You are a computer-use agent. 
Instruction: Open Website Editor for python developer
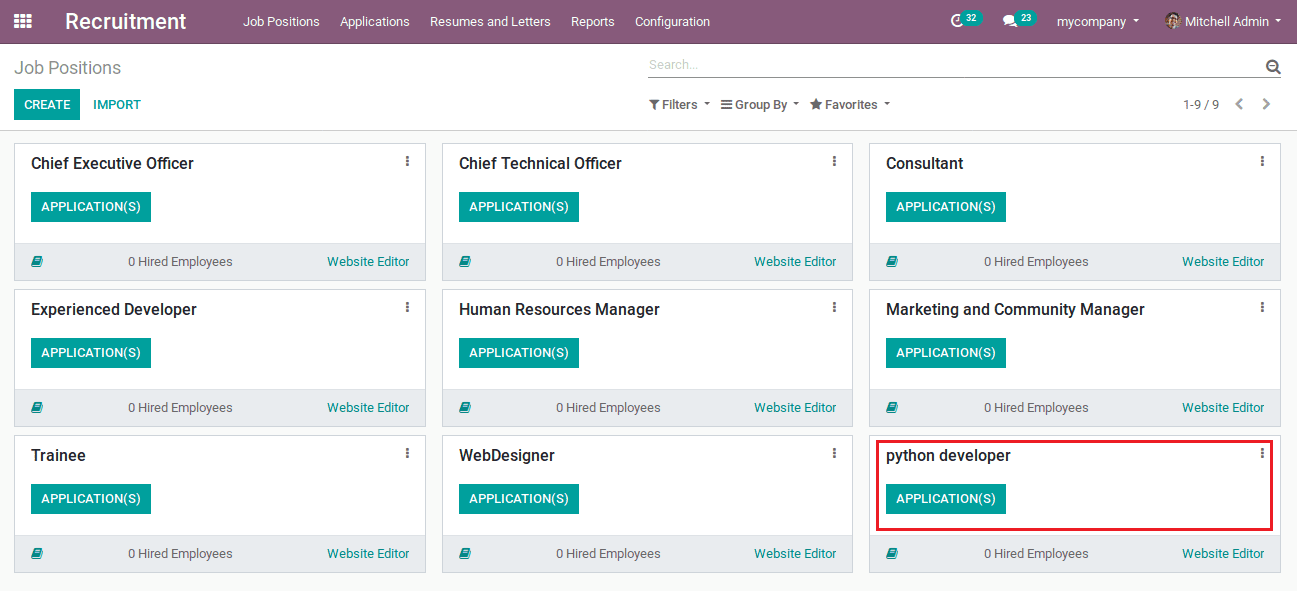pyautogui.click(x=1223, y=554)
